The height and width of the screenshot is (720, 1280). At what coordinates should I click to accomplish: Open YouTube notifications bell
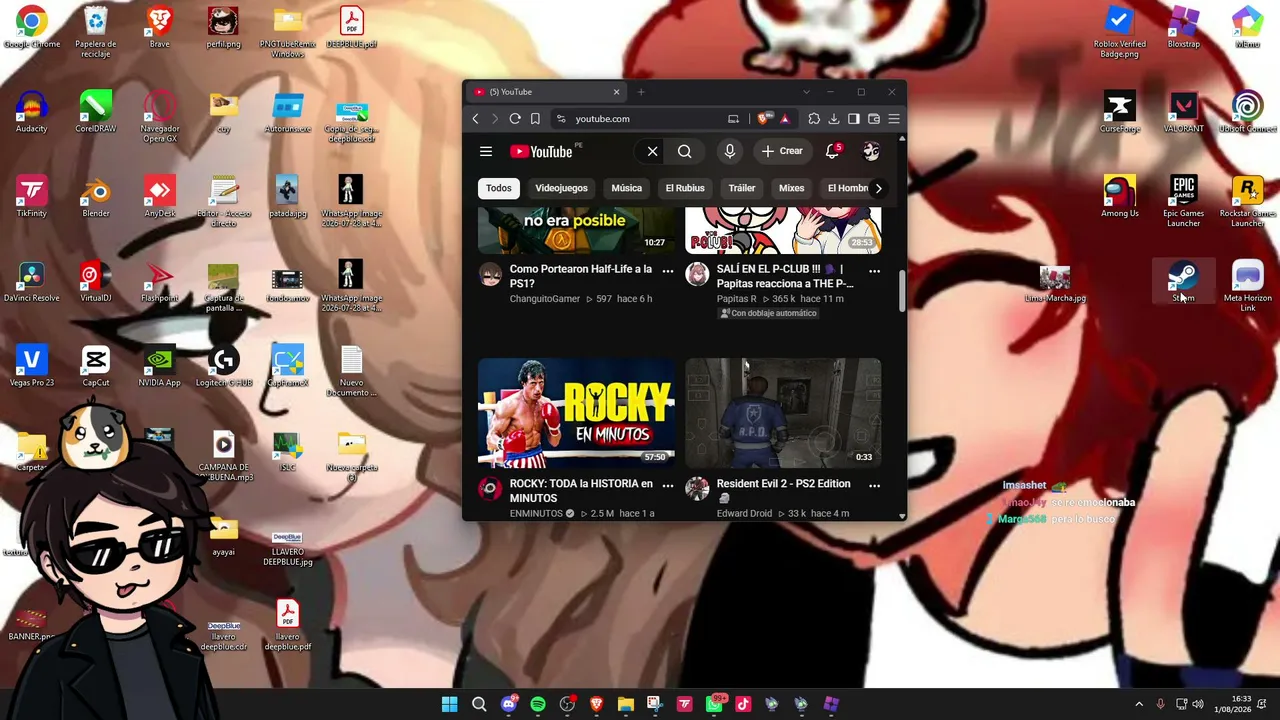coord(832,151)
